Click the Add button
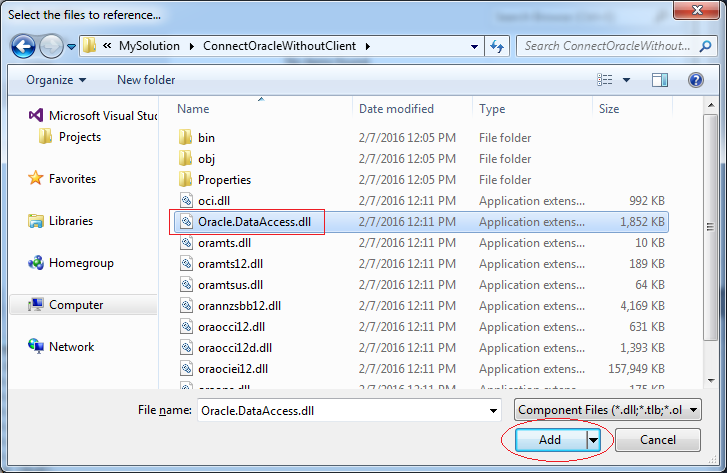The height and width of the screenshot is (473, 727). click(550, 440)
